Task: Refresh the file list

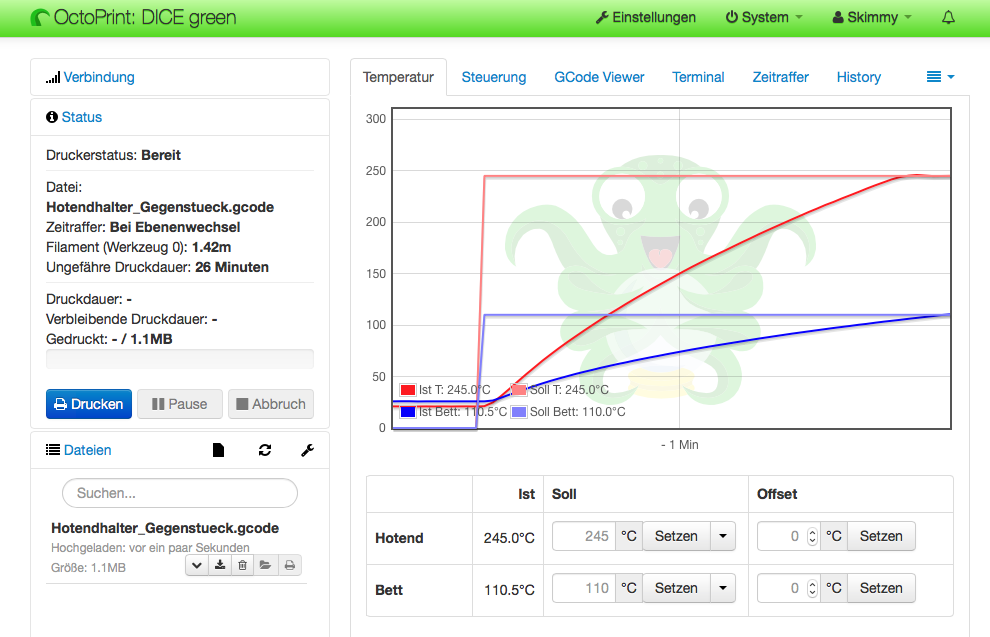Action: pos(265,451)
